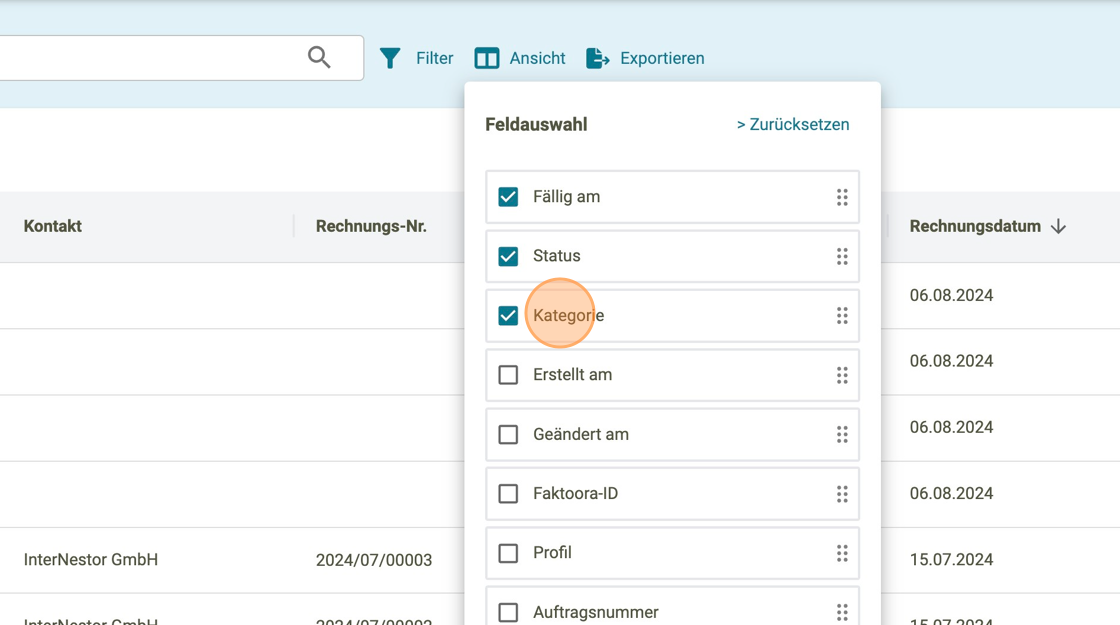
Task: Click the Rechnungs-Nr. column header
Action: [371, 227]
